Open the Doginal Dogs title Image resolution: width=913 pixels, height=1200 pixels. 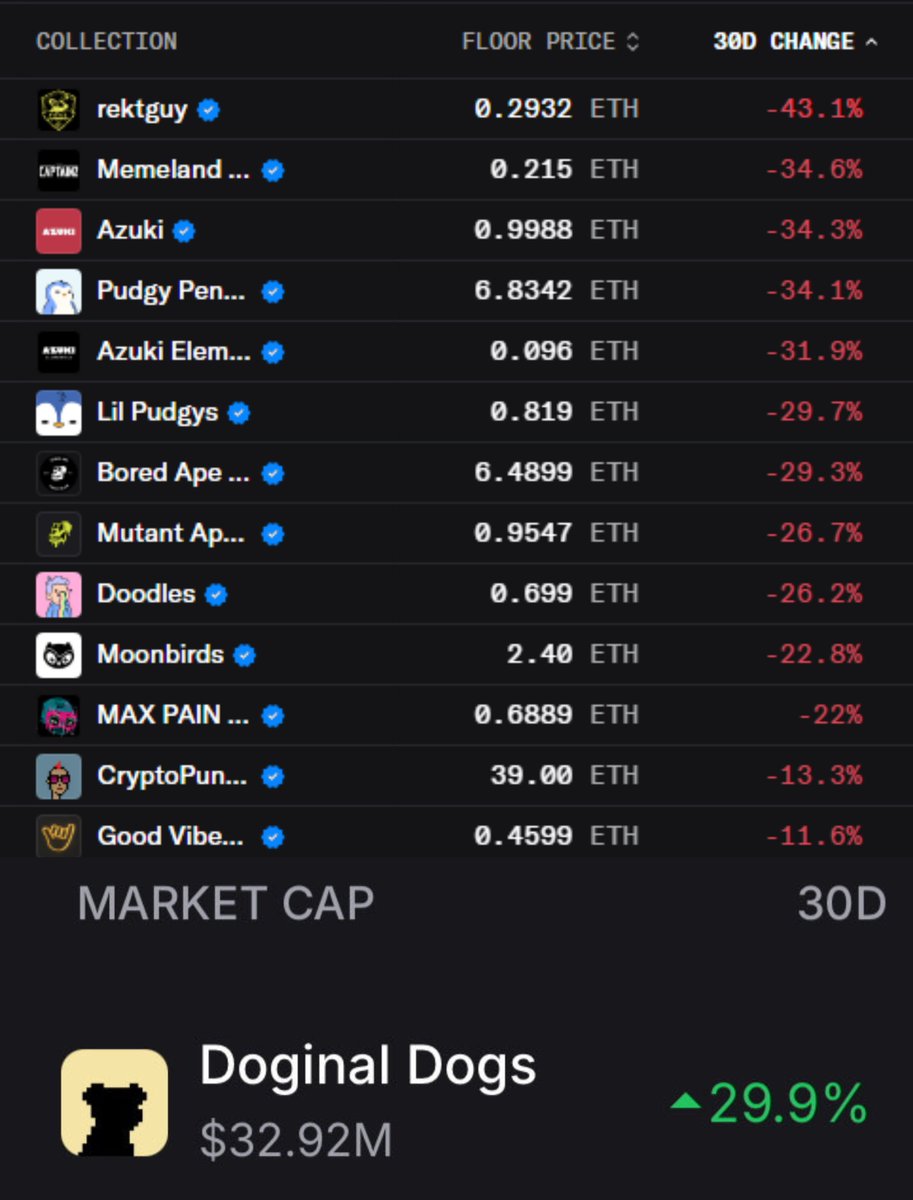367,1066
